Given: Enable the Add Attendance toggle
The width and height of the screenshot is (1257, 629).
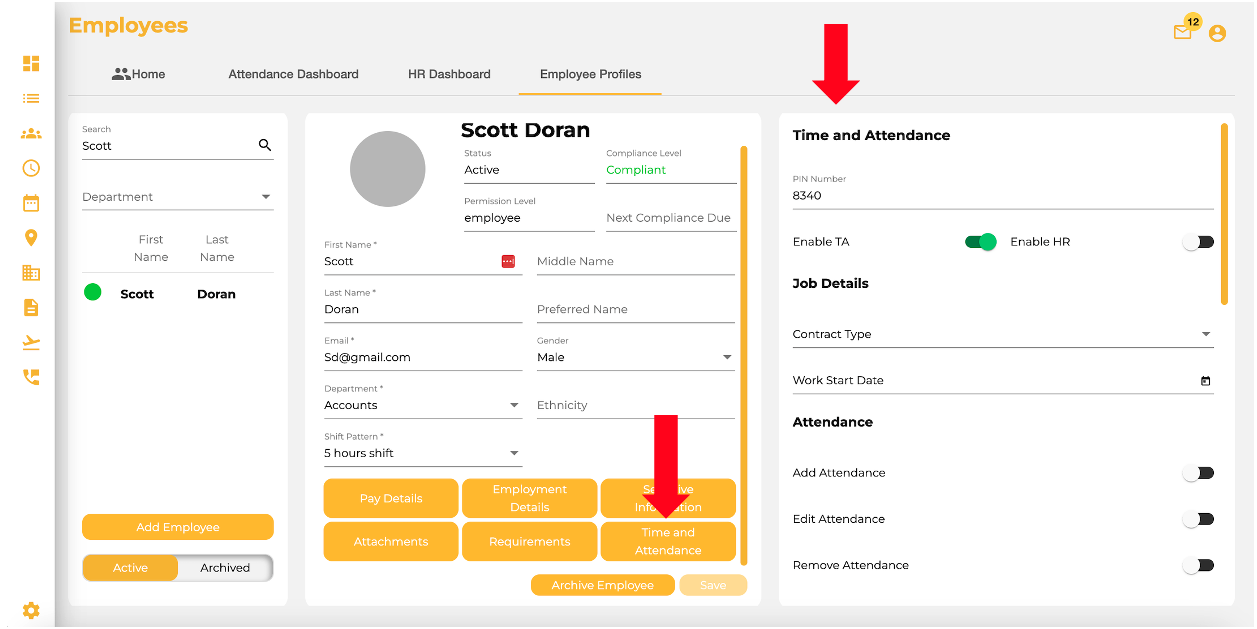Looking at the screenshot, I should pyautogui.click(x=1197, y=472).
